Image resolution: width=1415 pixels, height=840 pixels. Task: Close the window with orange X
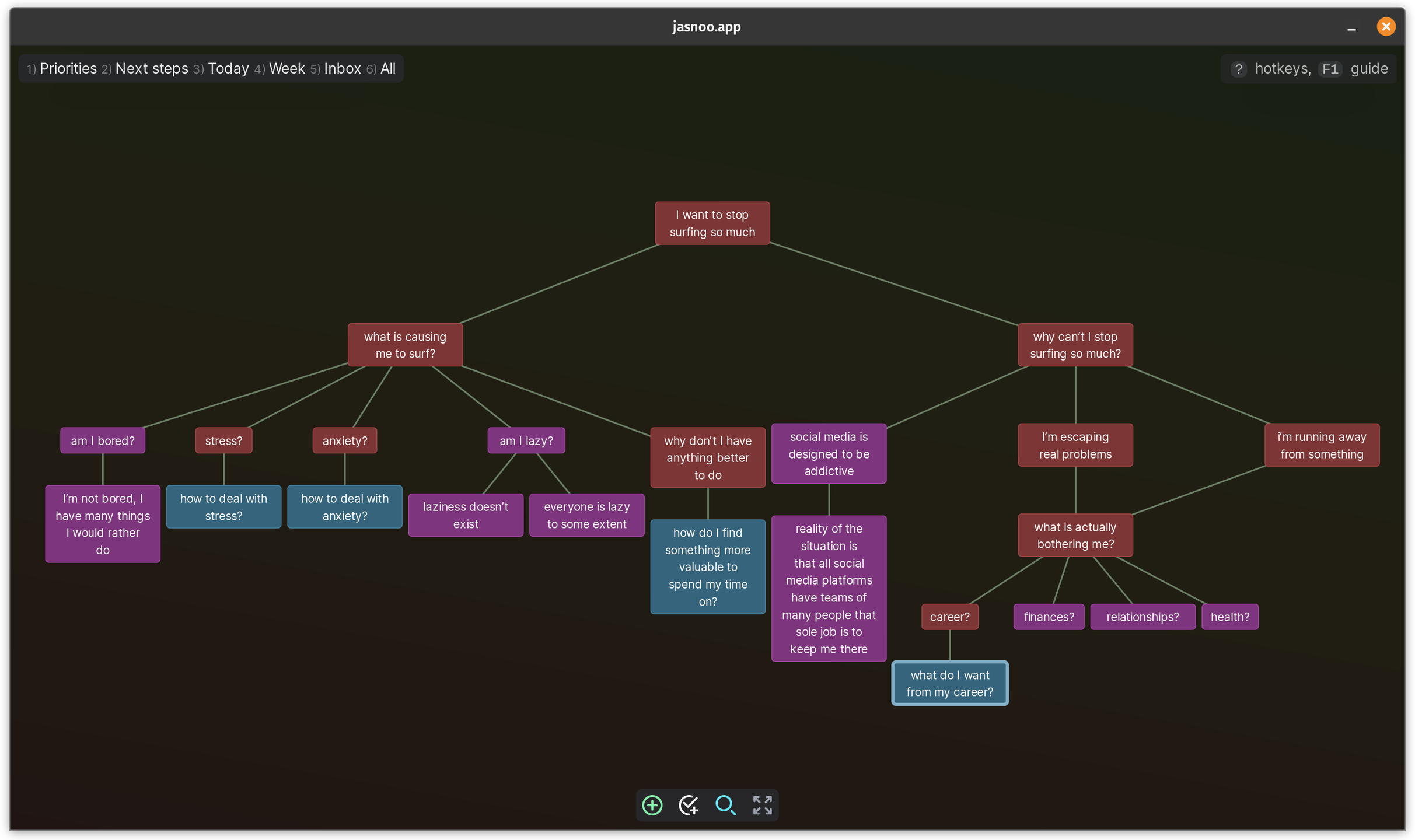point(1386,27)
